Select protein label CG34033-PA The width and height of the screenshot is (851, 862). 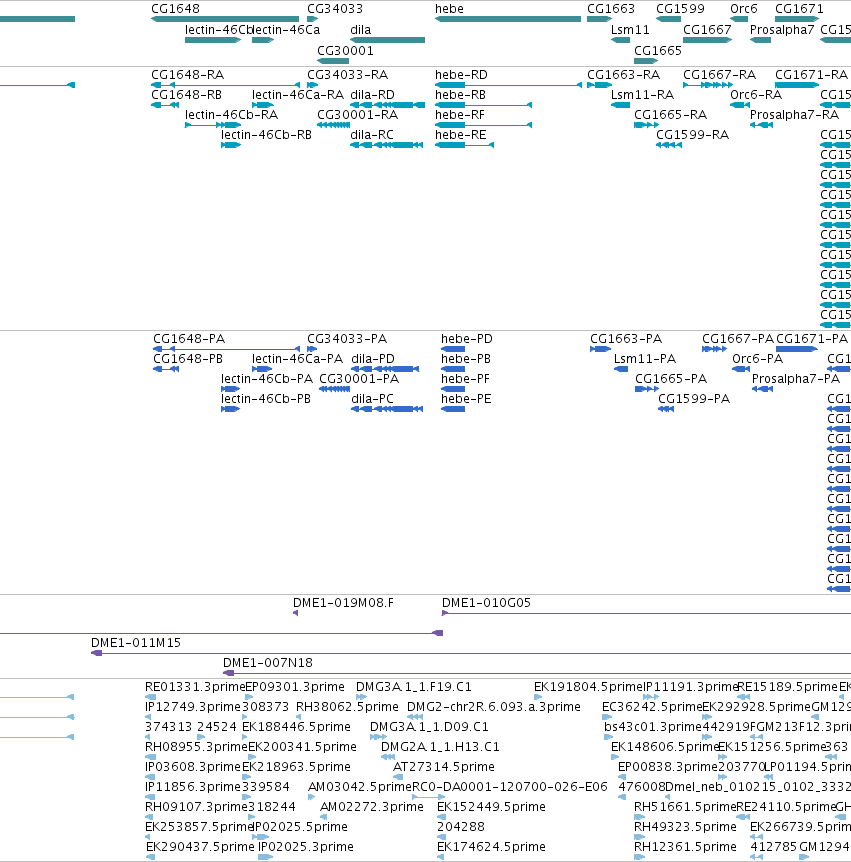[347, 339]
